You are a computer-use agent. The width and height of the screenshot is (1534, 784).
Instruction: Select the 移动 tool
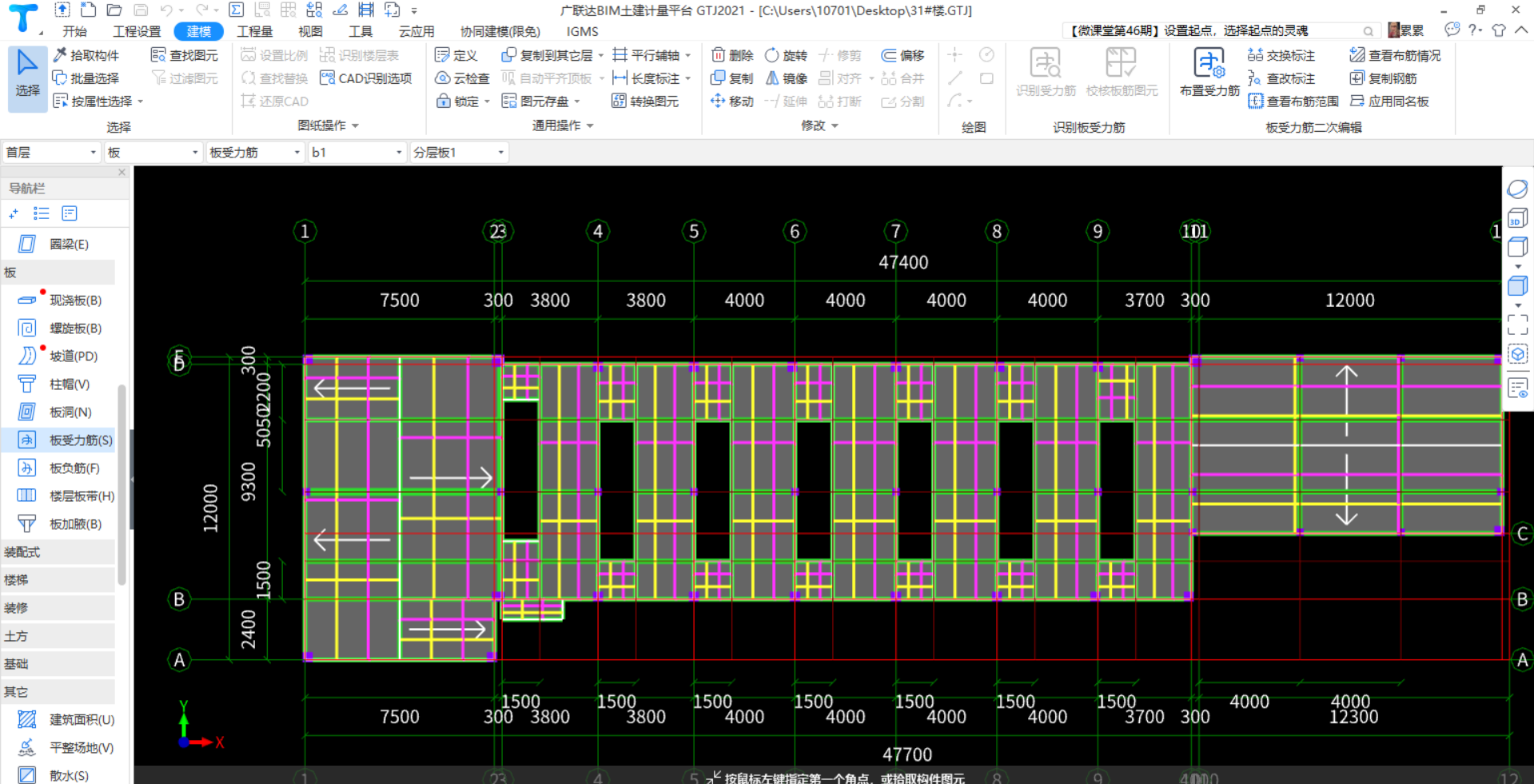[x=732, y=101]
